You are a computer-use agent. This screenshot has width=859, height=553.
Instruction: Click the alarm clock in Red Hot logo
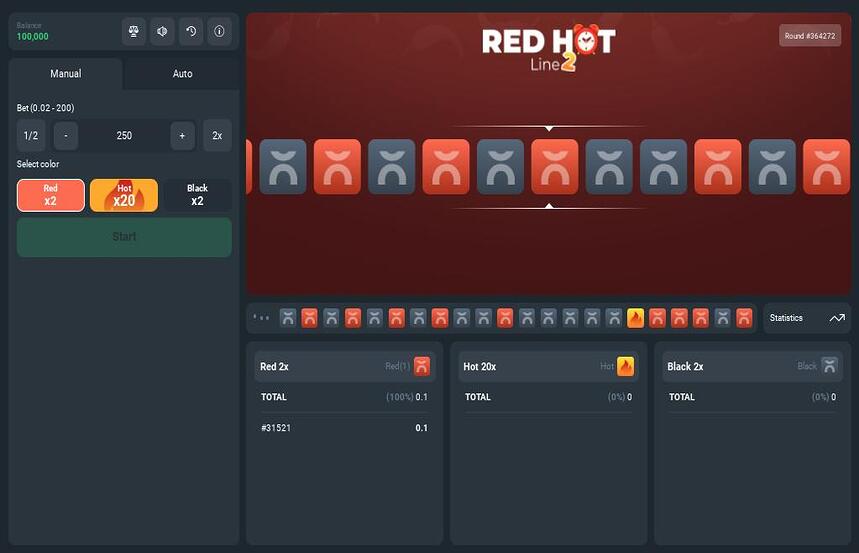point(586,39)
